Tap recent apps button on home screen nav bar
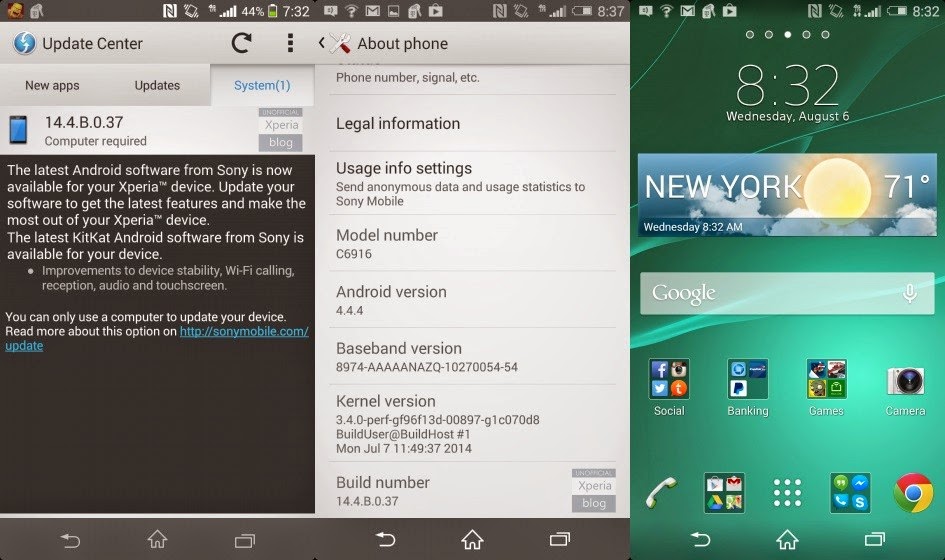 pos(874,539)
